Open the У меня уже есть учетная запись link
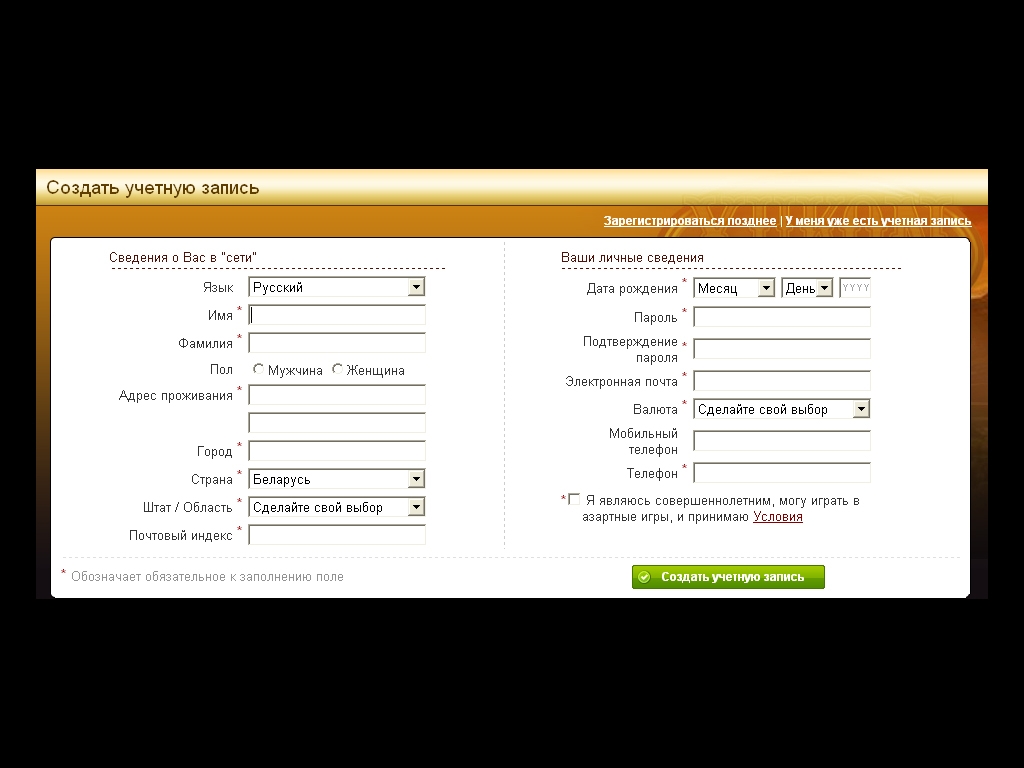 pos(878,221)
